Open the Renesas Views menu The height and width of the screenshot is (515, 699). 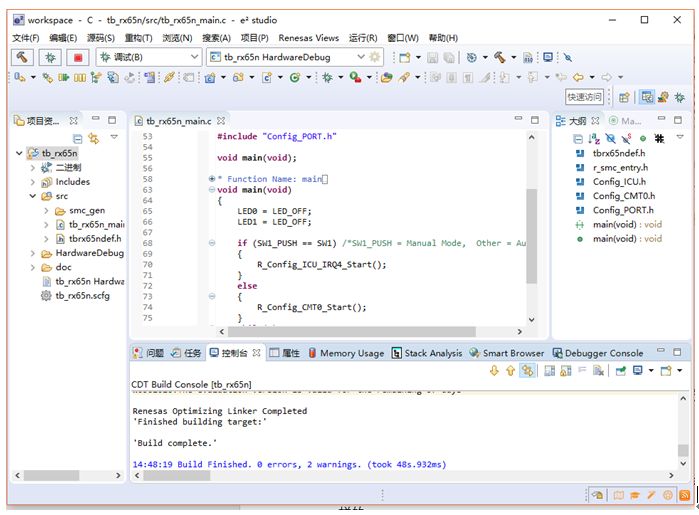[309, 38]
